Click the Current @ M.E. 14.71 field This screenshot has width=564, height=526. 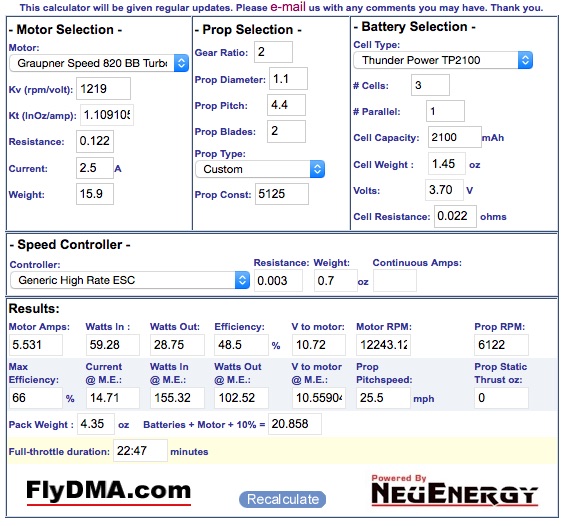click(x=113, y=398)
